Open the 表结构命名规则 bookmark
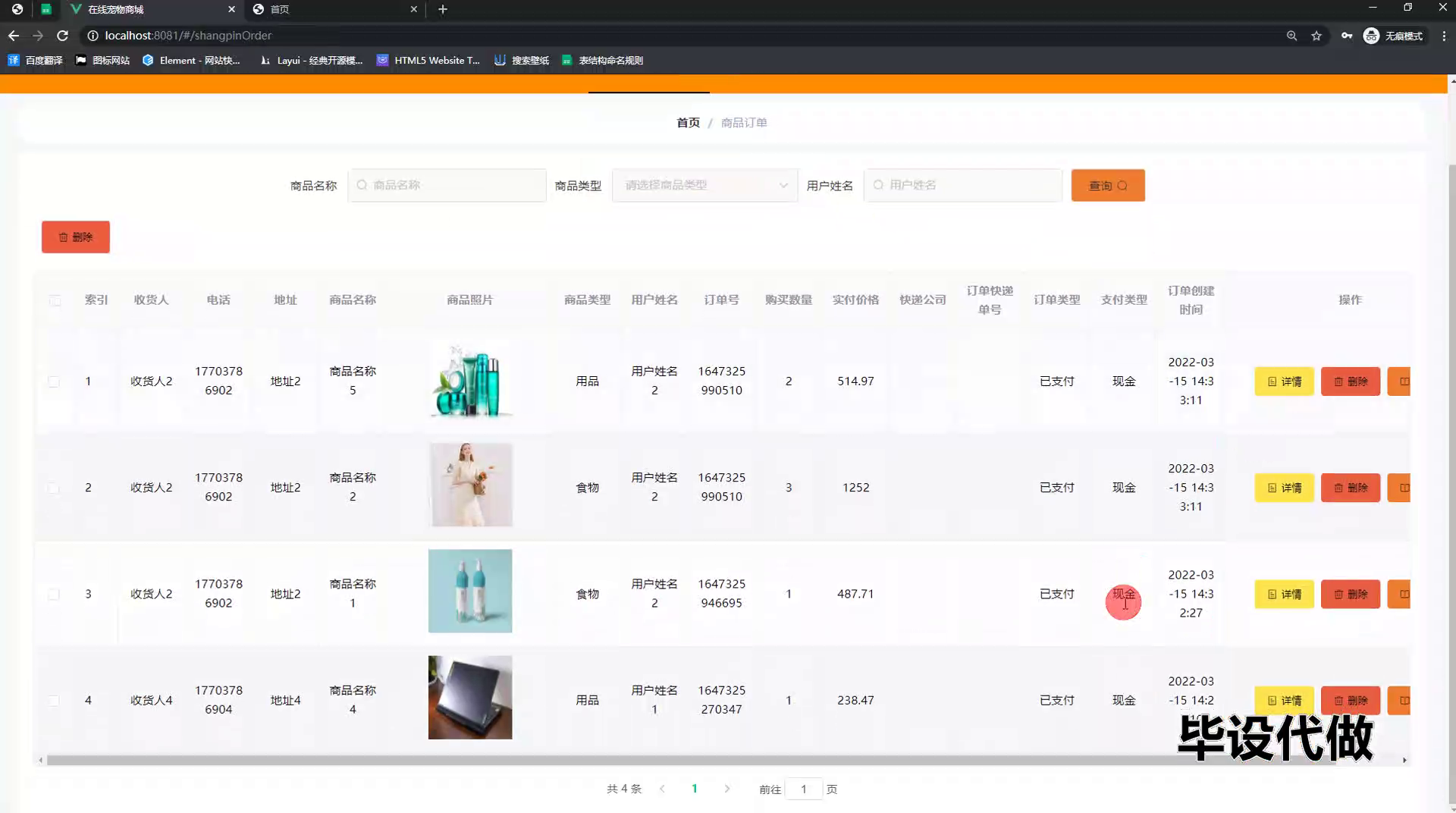Viewport: 1456px width, 813px height. [603, 60]
